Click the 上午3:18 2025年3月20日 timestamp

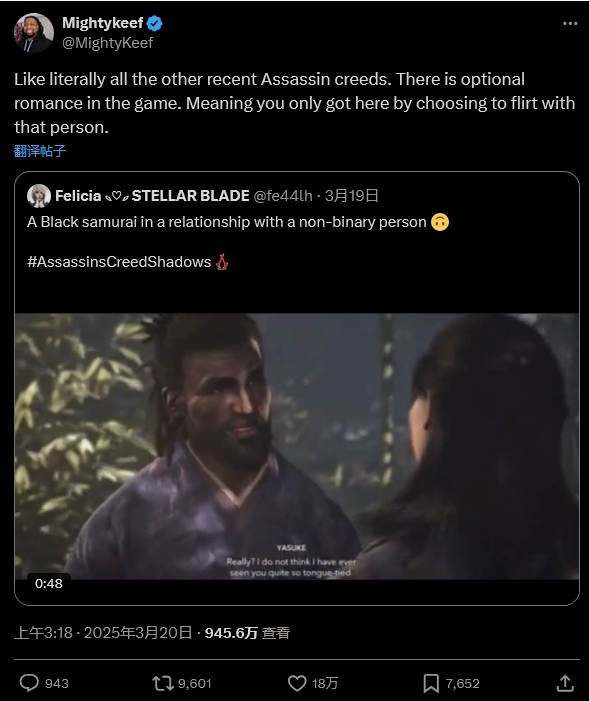(103, 633)
